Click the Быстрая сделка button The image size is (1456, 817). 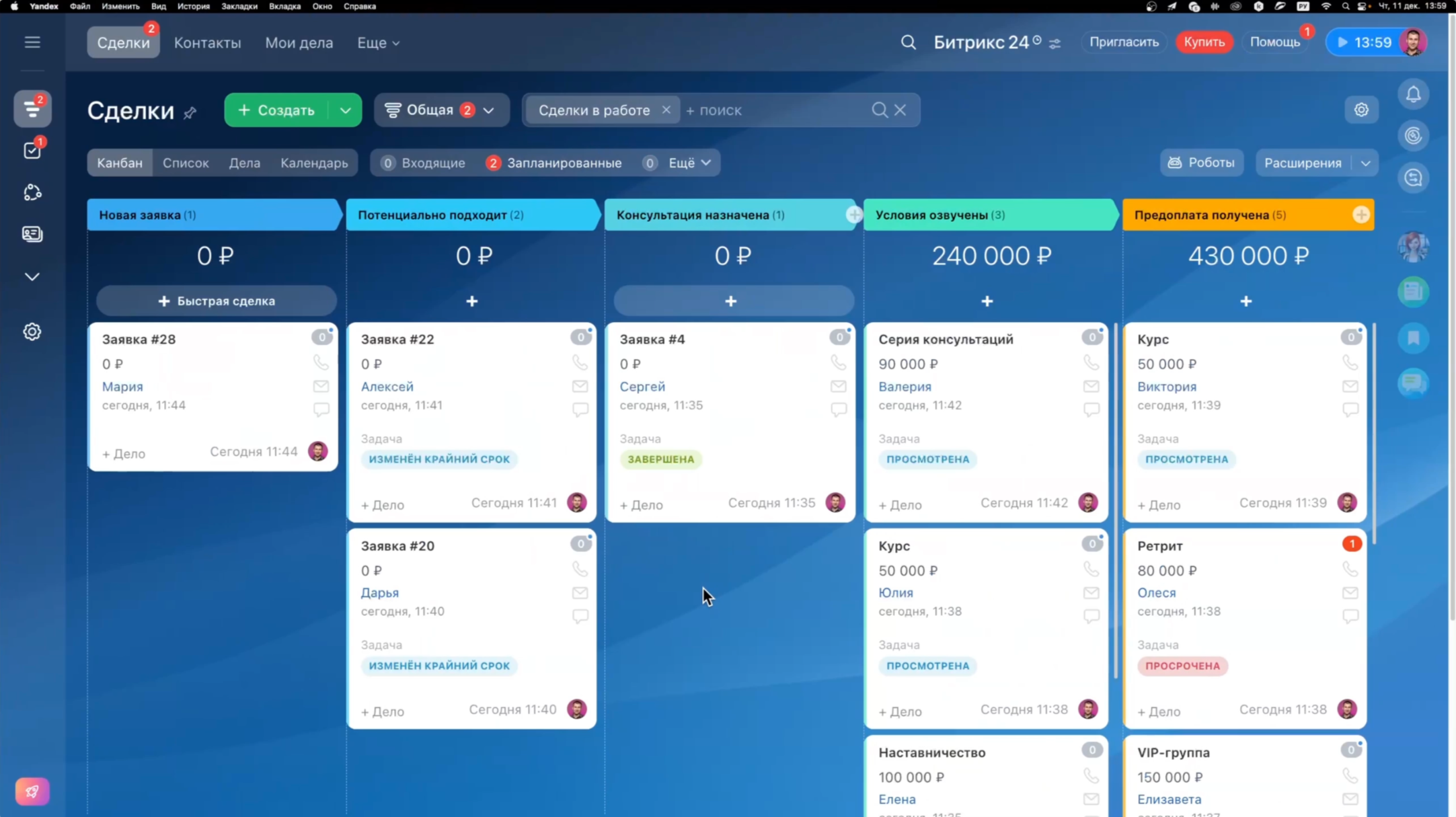[216, 301]
